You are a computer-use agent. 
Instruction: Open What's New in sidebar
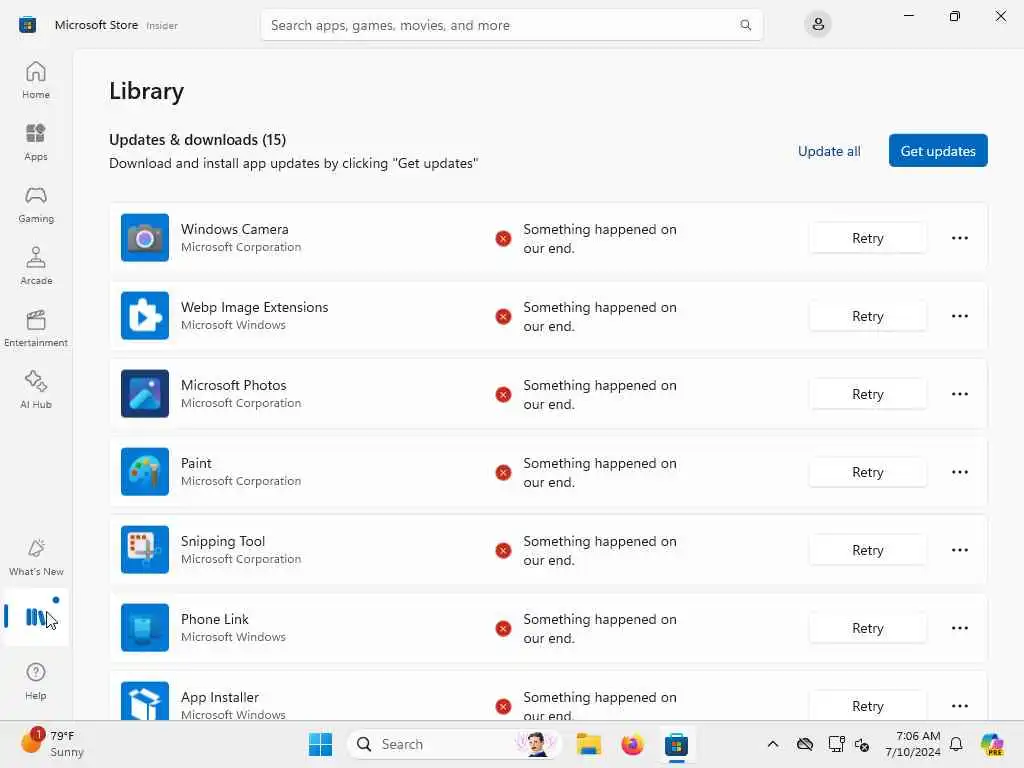(36, 557)
